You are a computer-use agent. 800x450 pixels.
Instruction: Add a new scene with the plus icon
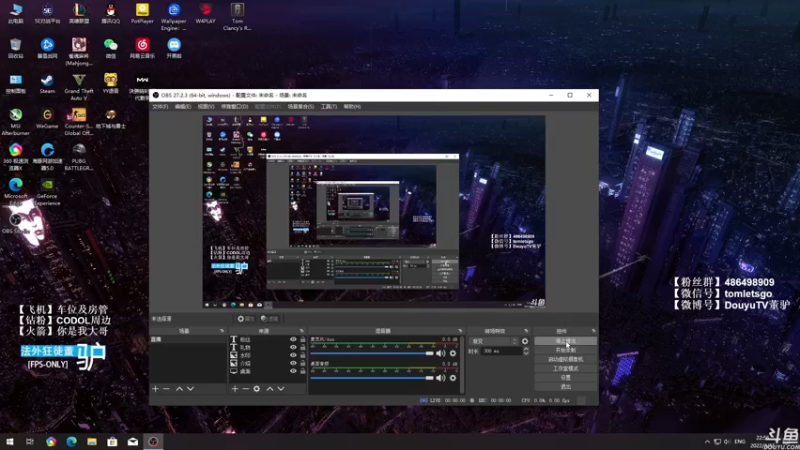point(156,389)
